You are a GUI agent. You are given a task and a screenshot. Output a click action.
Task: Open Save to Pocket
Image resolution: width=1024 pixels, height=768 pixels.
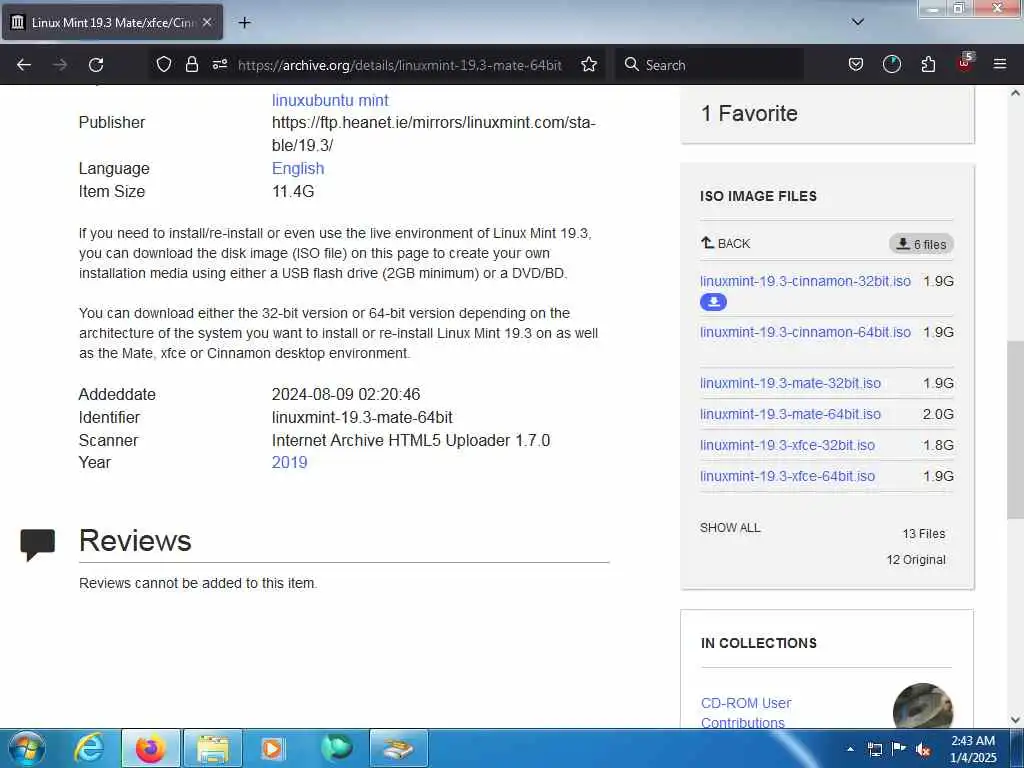[856, 64]
